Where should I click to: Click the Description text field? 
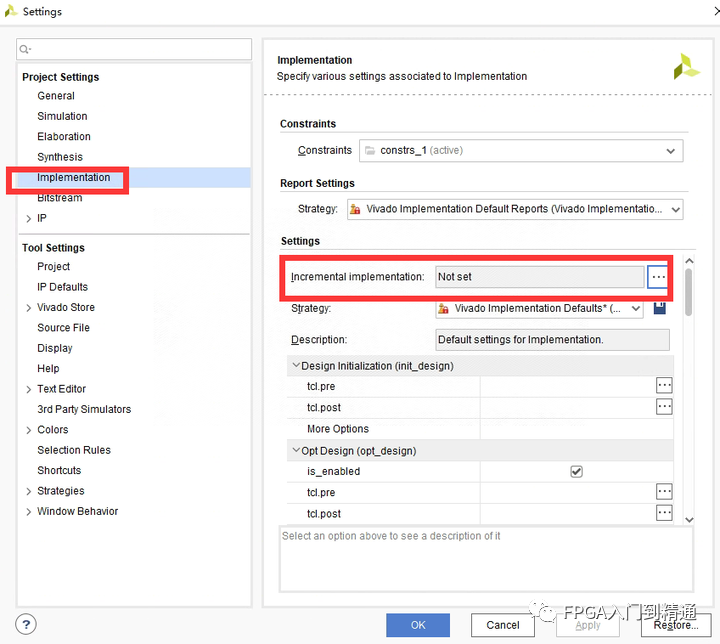(x=552, y=340)
